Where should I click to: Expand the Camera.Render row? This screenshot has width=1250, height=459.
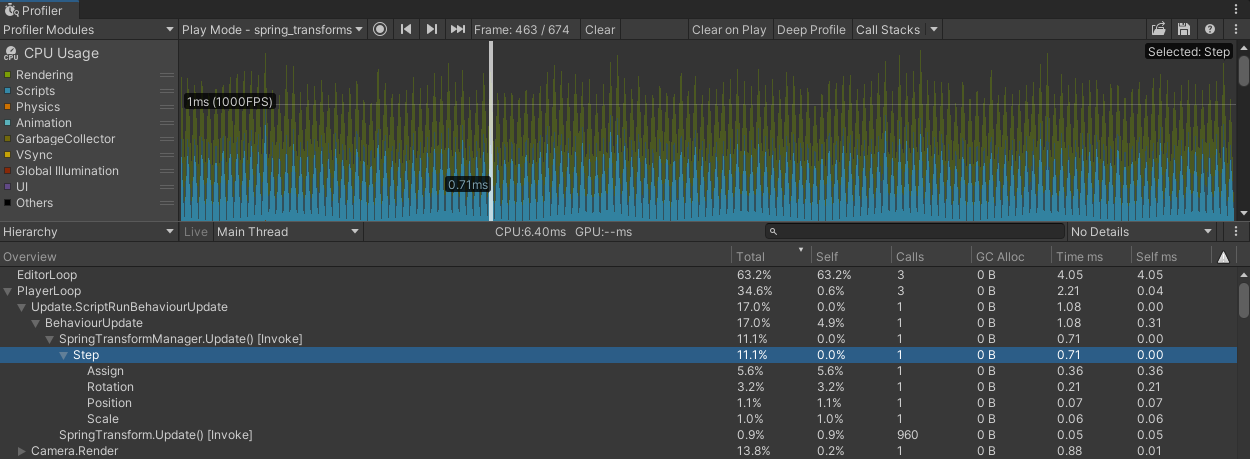point(22,451)
